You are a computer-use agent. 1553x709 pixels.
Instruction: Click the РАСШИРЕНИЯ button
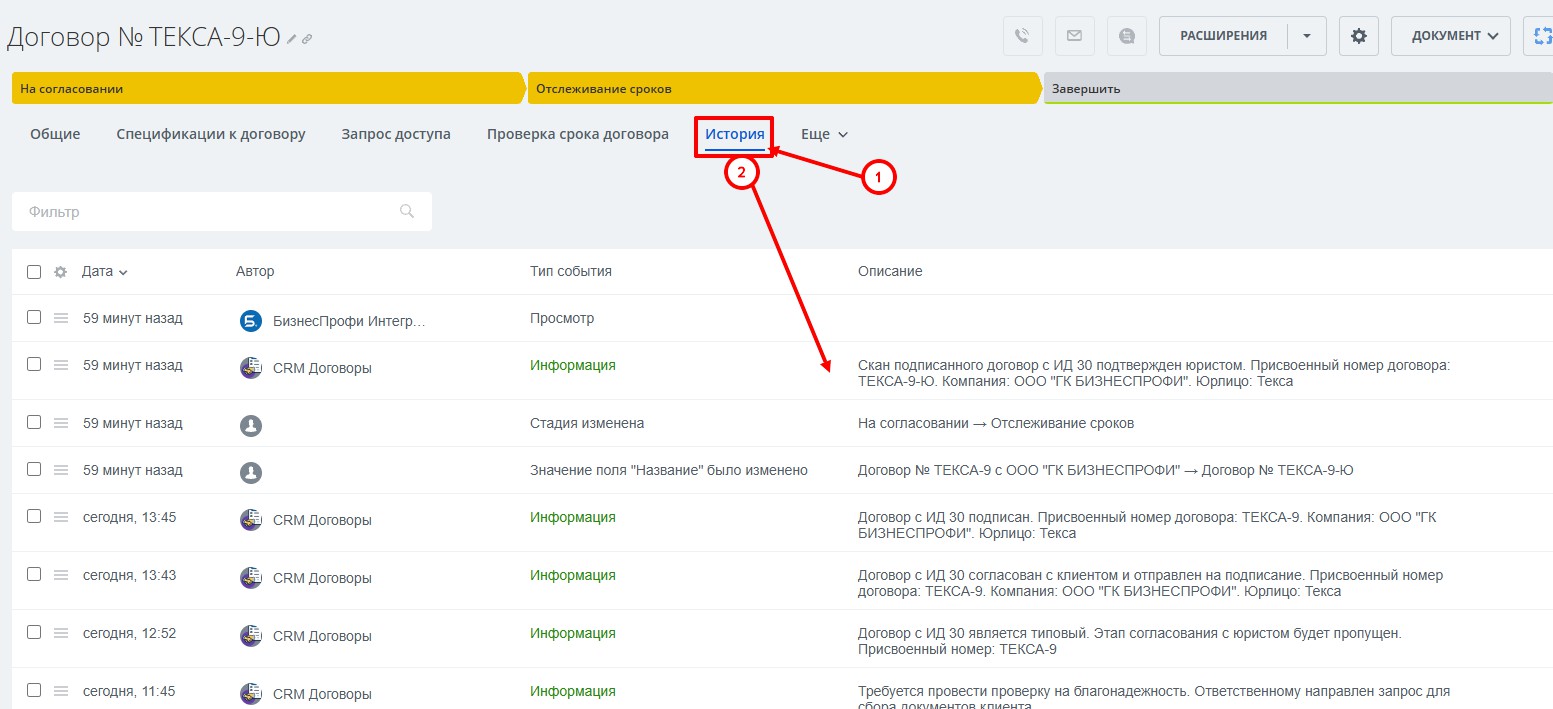(x=1223, y=36)
